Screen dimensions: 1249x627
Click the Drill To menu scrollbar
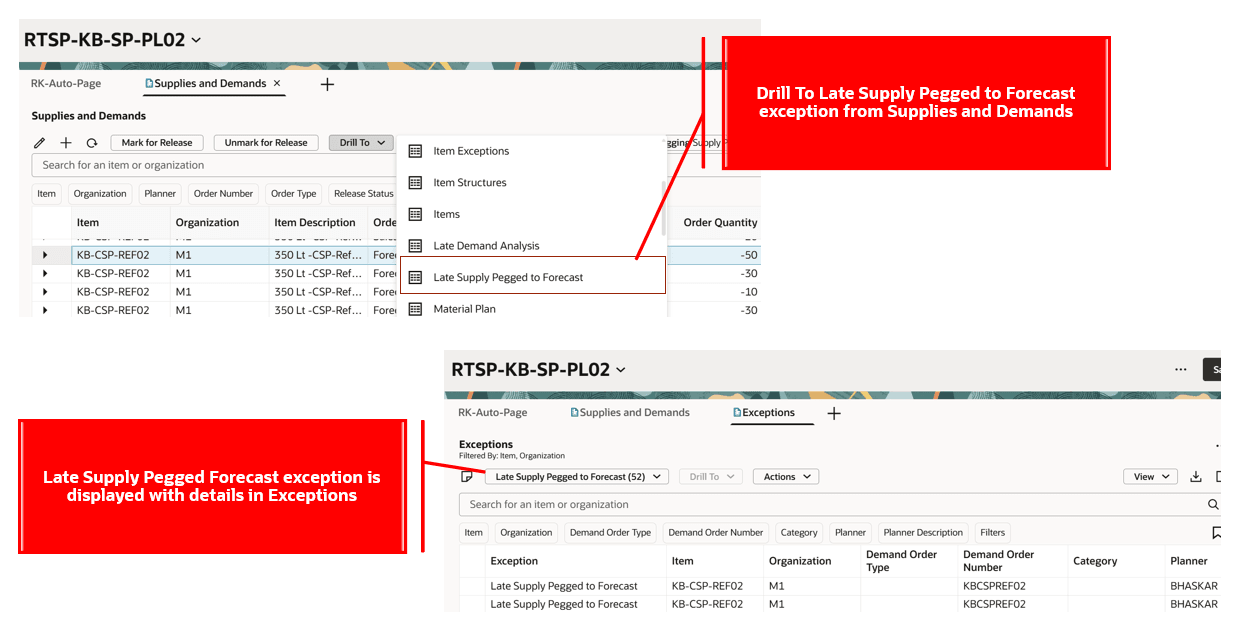pos(663,208)
